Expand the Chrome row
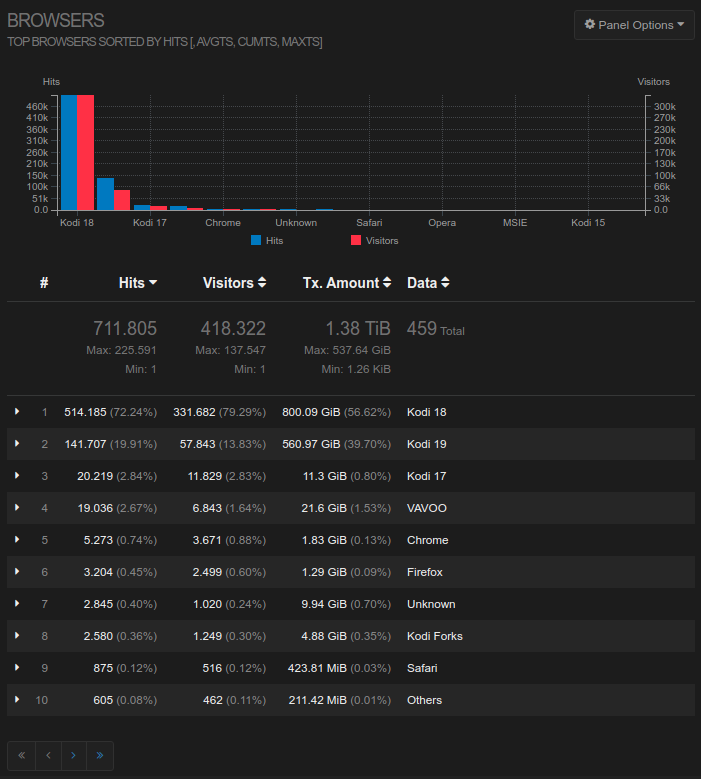Screen dimensions: 701x779 point(17,540)
